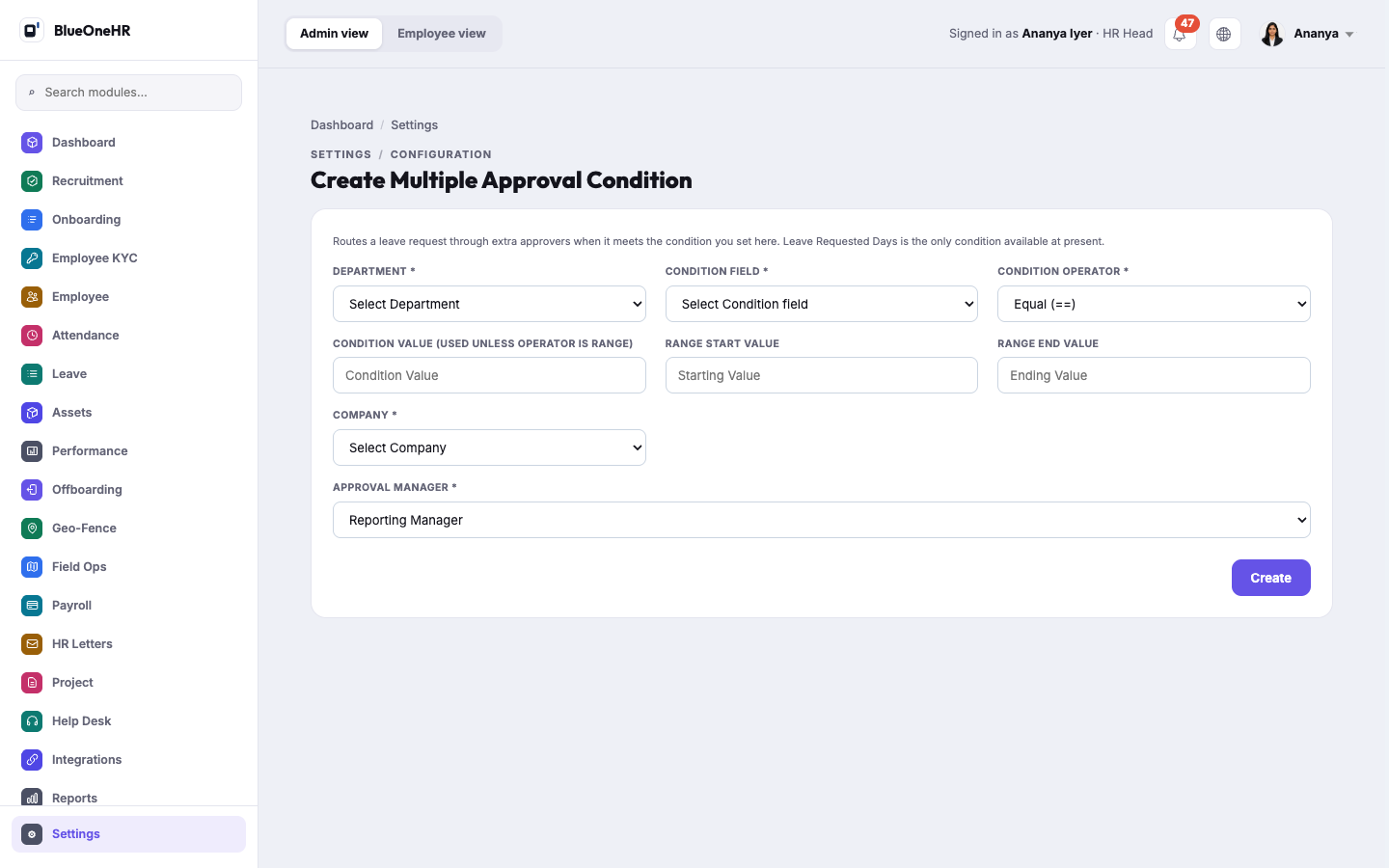Click the Starting Value input field
This screenshot has height=868, width=1389.
(822, 375)
